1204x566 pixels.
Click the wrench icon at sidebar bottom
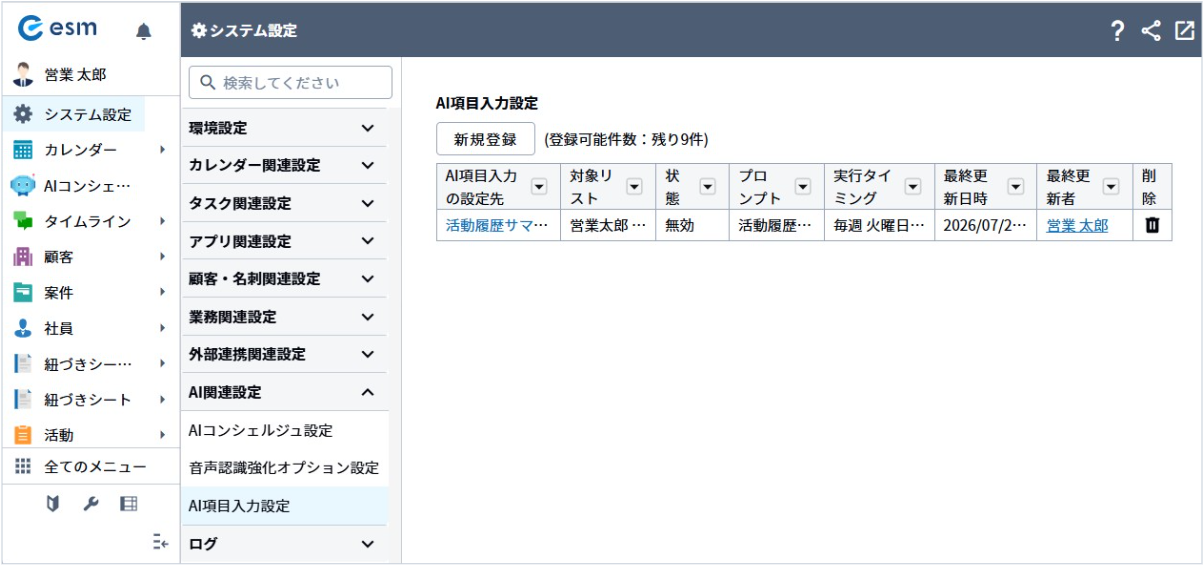pyautogui.click(x=90, y=504)
